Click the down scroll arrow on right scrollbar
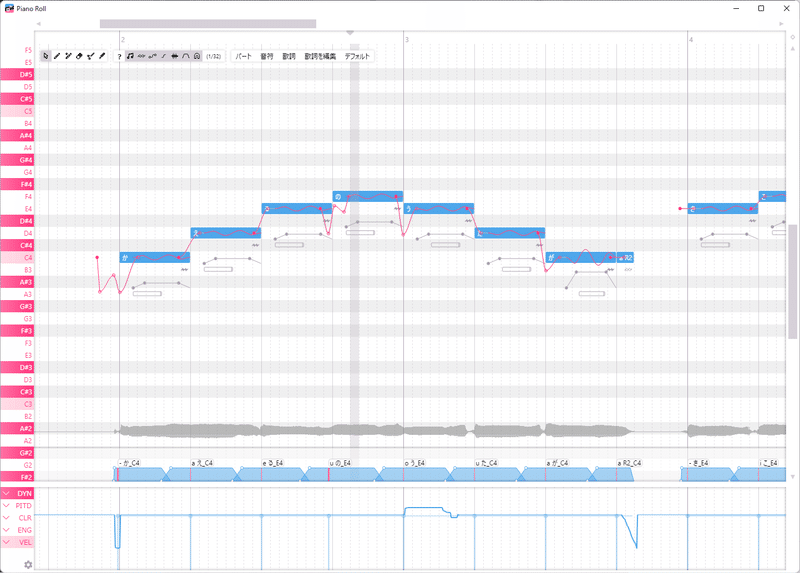 pos(792,477)
